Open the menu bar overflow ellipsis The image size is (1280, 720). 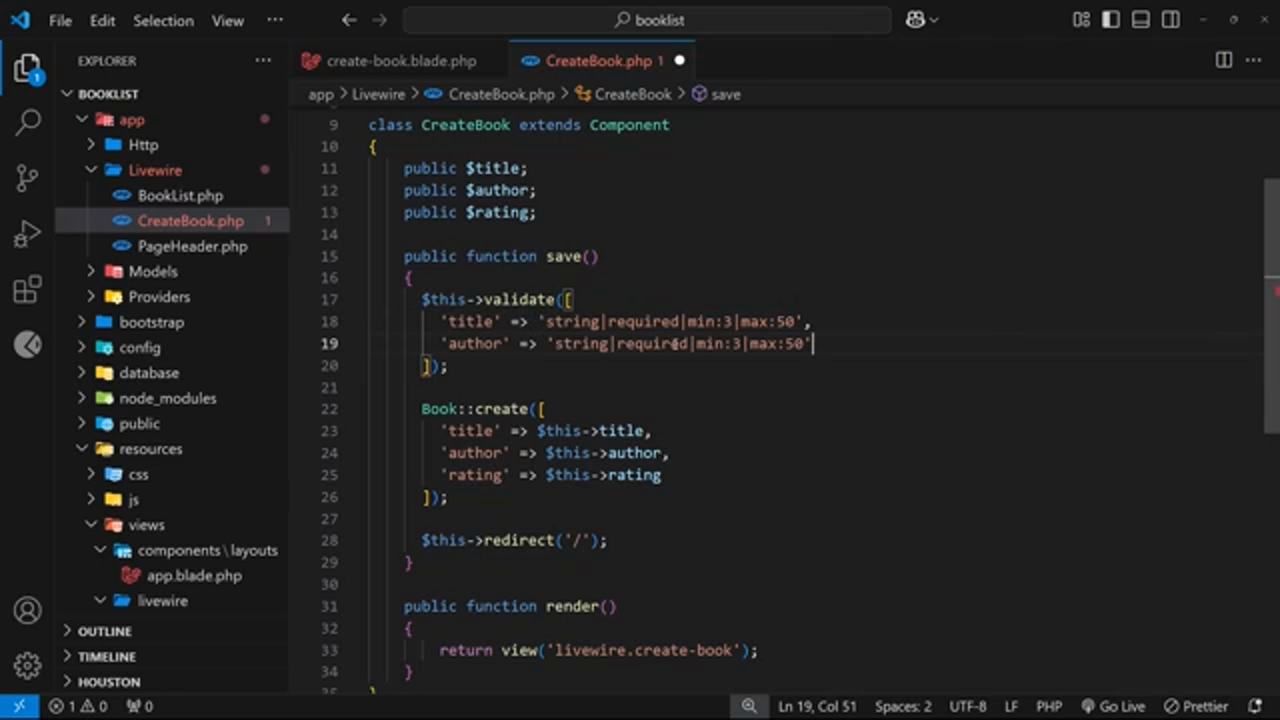(276, 20)
